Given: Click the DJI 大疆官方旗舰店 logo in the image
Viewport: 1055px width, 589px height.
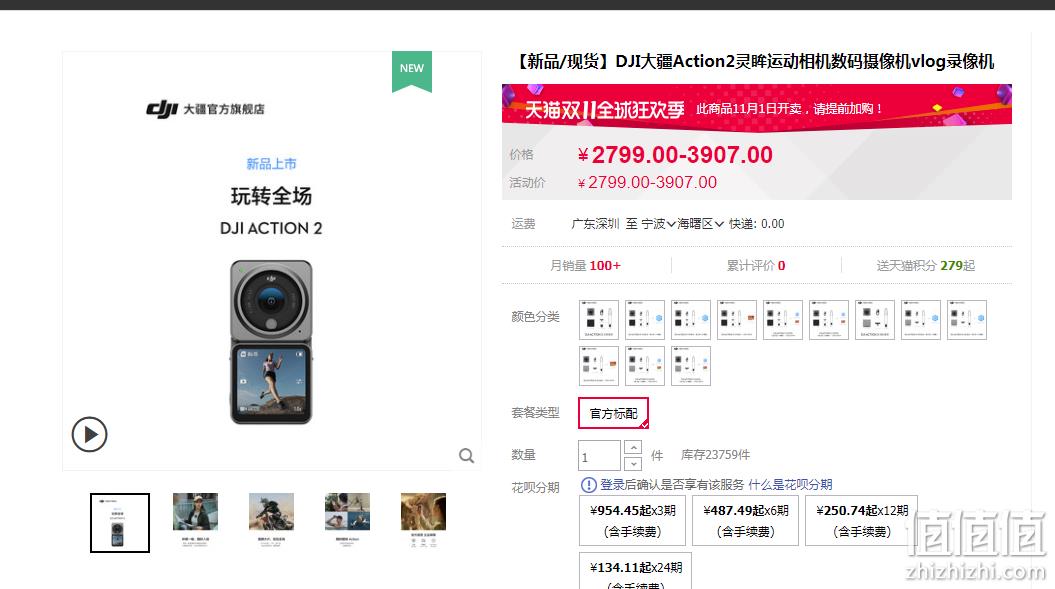Looking at the screenshot, I should tap(205, 109).
